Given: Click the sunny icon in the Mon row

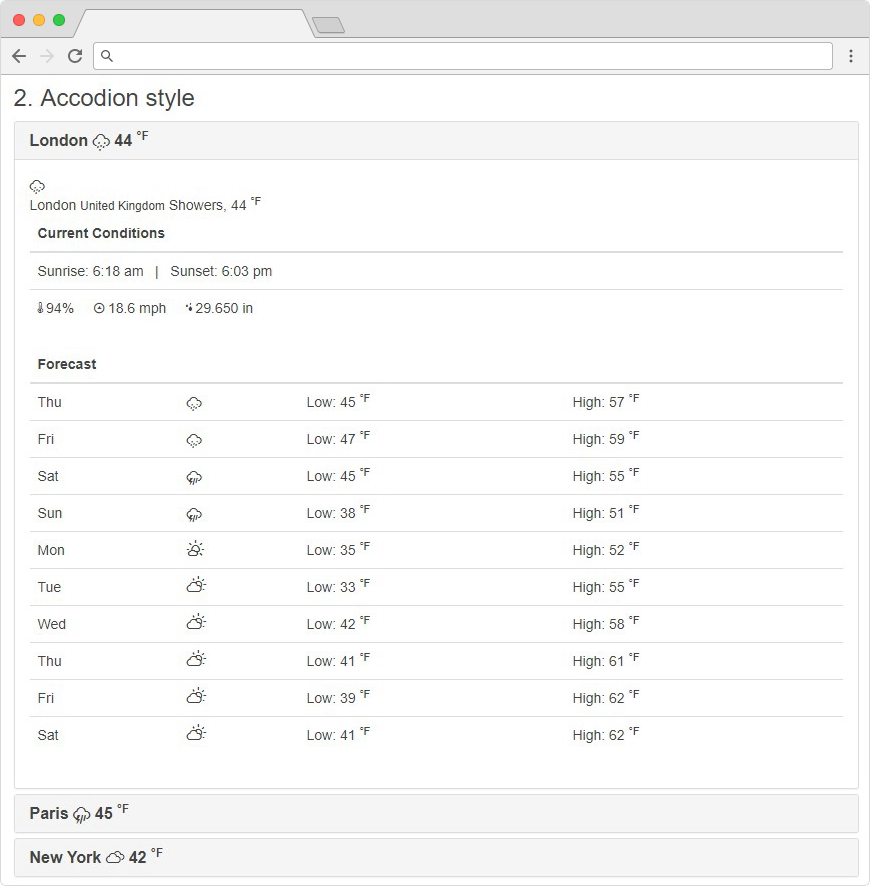Looking at the screenshot, I should point(195,549).
